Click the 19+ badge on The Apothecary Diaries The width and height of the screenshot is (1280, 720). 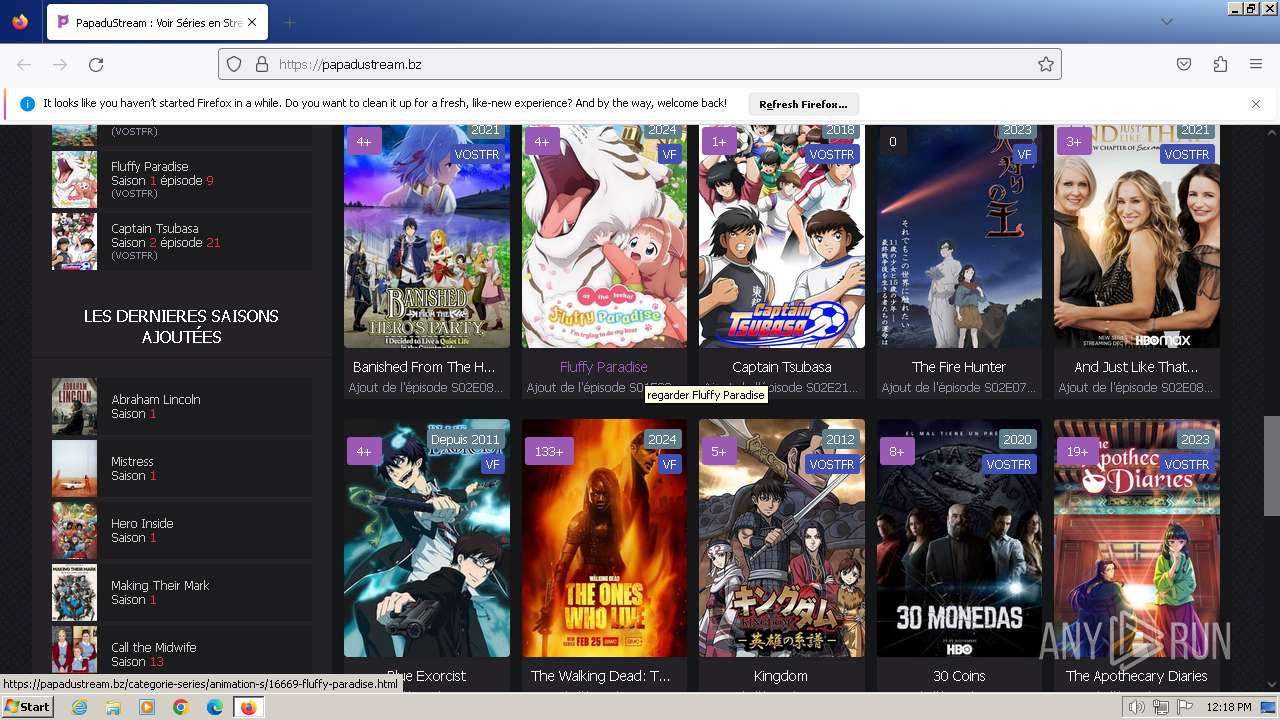[x=1077, y=451]
